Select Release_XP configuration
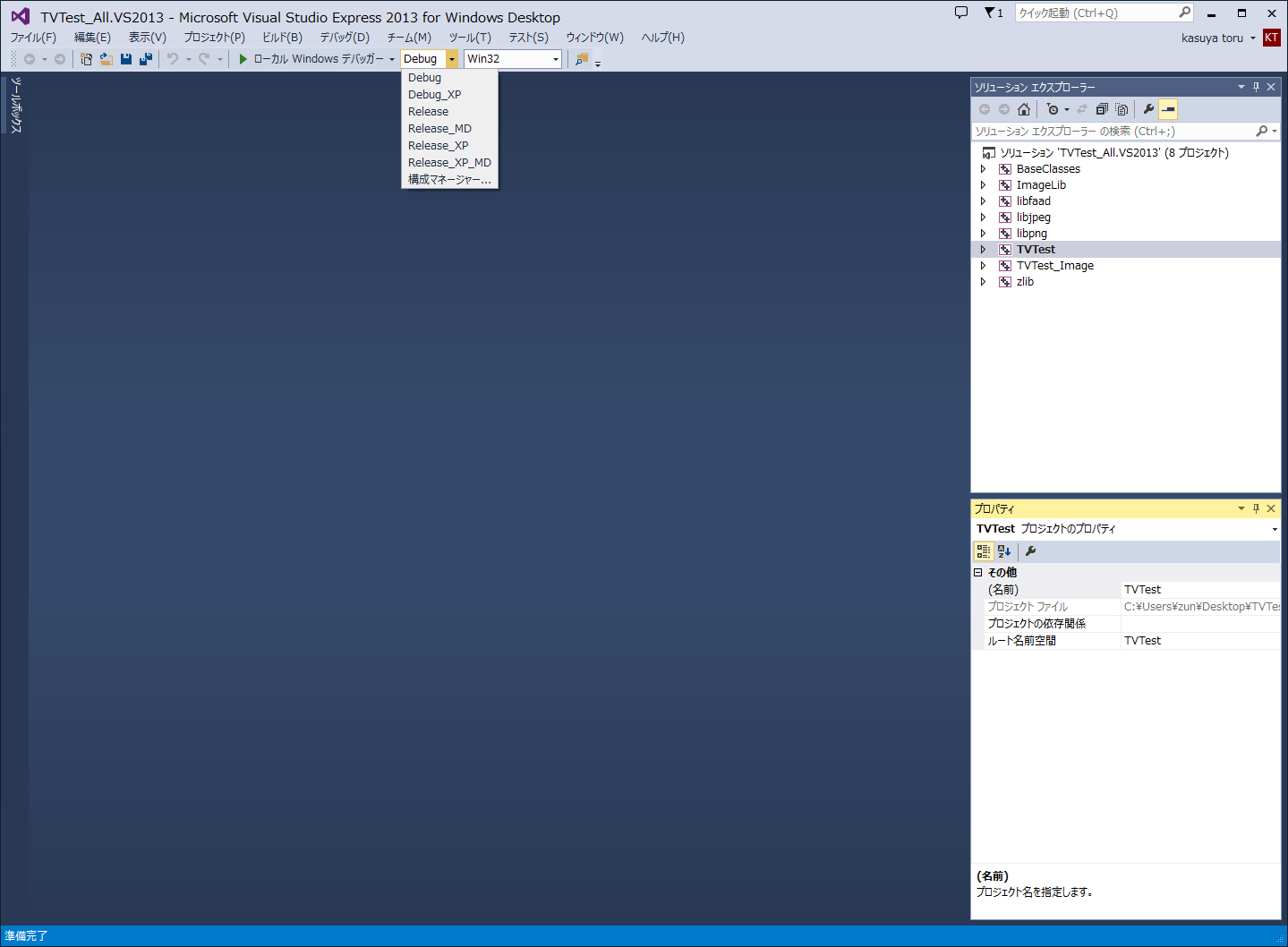The image size is (1288, 947). [x=449, y=146]
